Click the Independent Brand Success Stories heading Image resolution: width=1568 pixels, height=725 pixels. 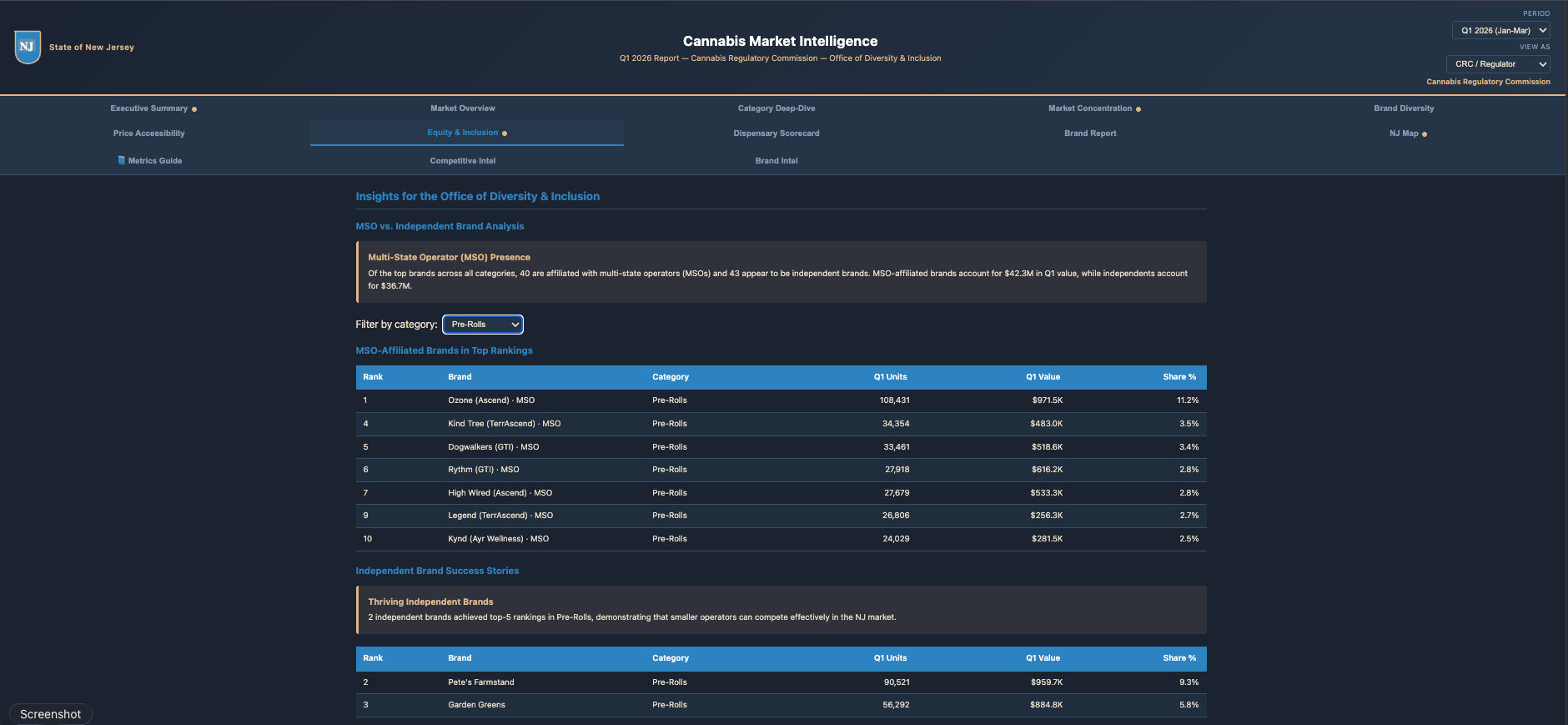[x=437, y=571]
